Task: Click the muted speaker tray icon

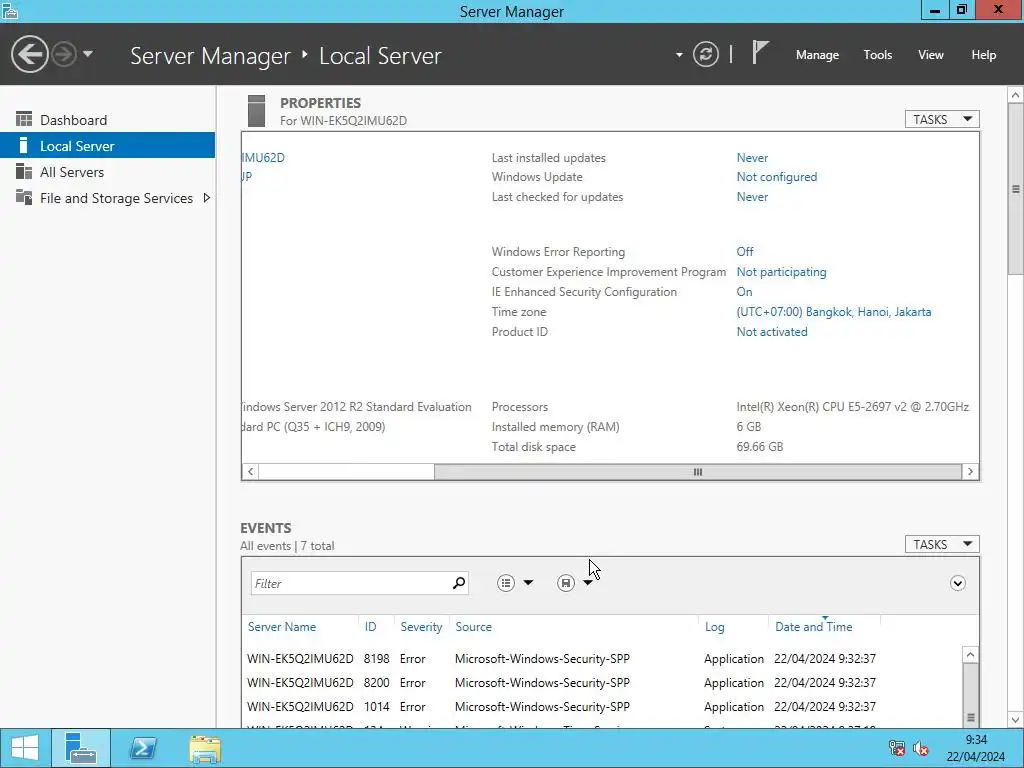Action: tap(920, 748)
